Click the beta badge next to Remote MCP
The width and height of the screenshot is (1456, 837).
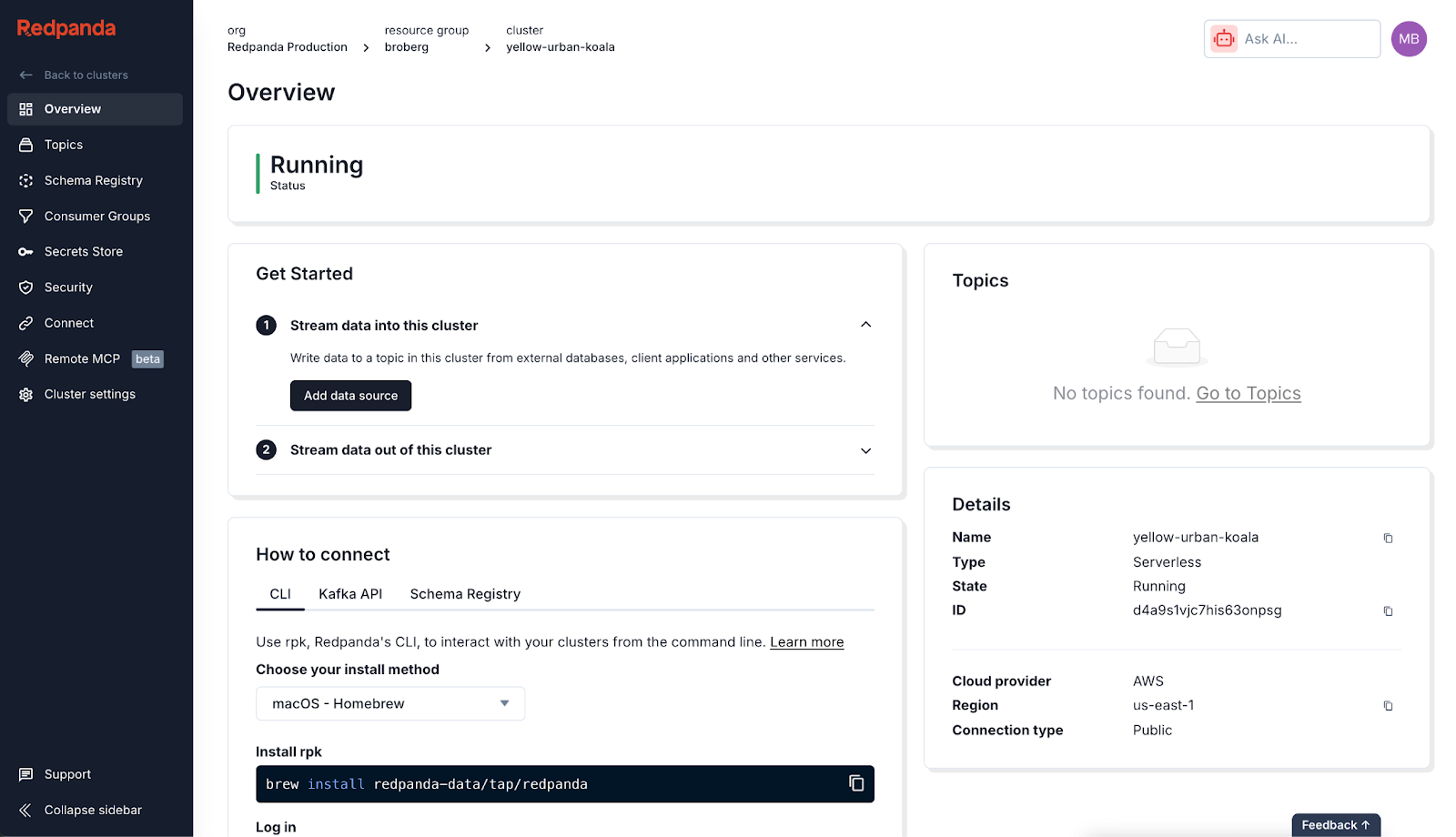coord(147,358)
